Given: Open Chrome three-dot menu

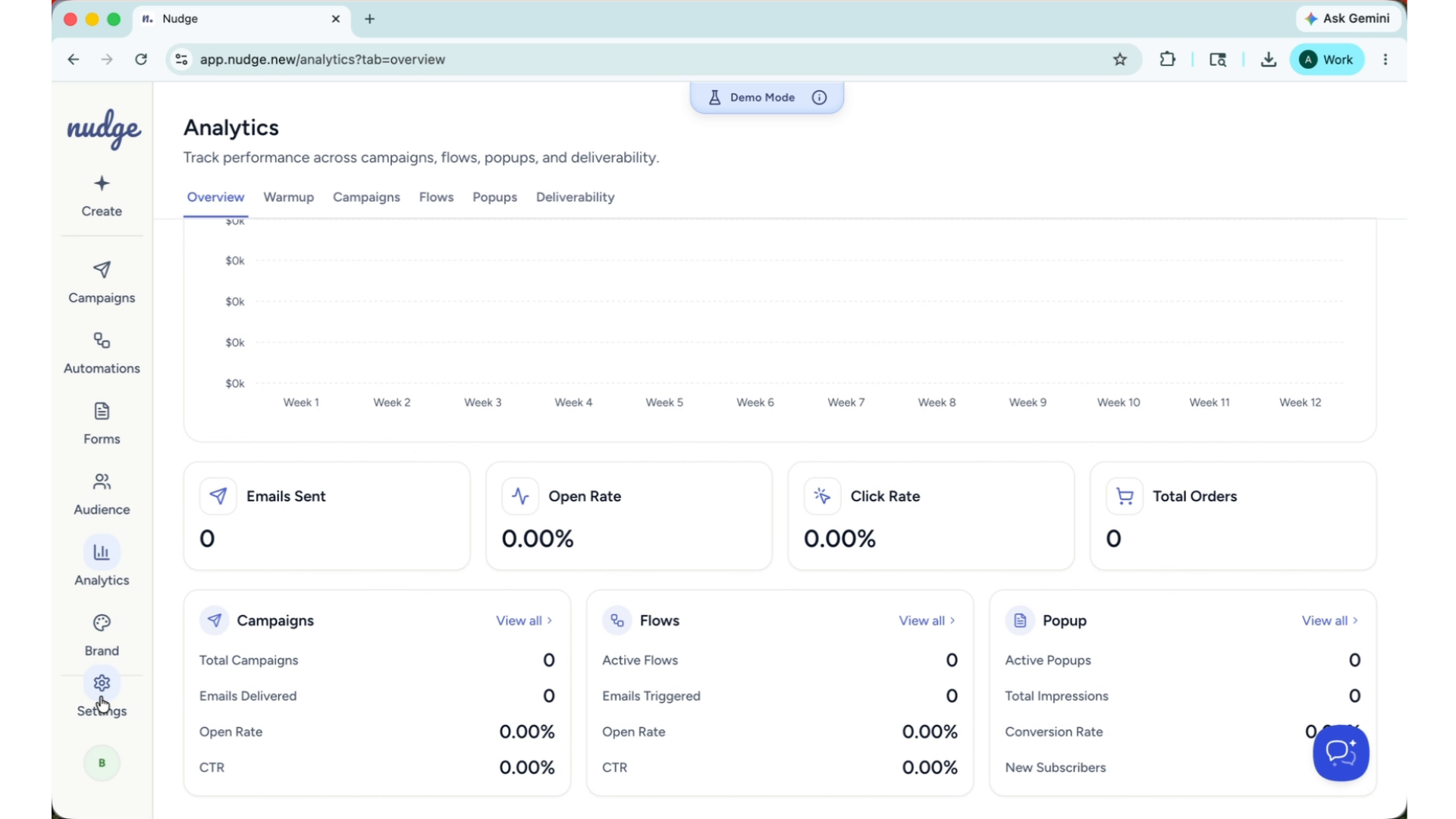Looking at the screenshot, I should [x=1385, y=59].
